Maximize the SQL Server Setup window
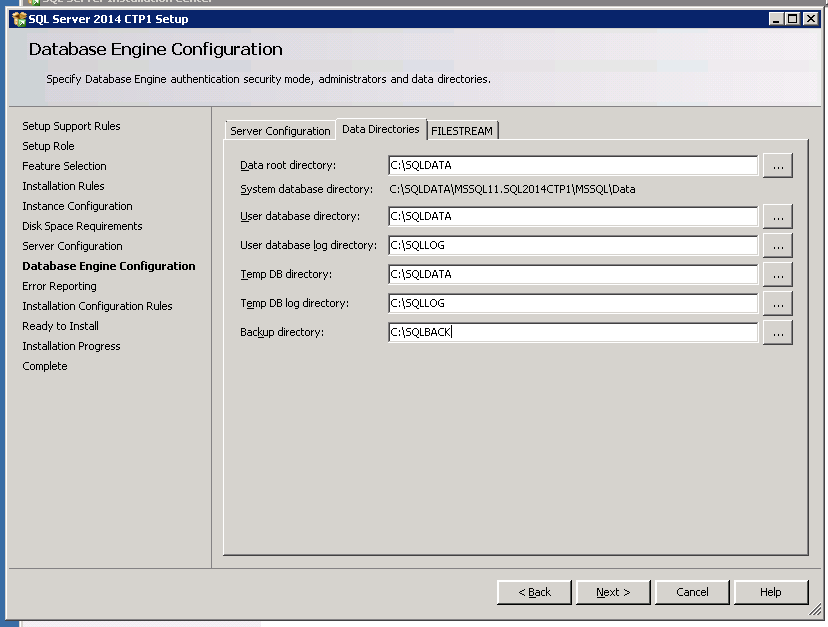Image resolution: width=828 pixels, height=627 pixels. pyautogui.click(x=793, y=18)
